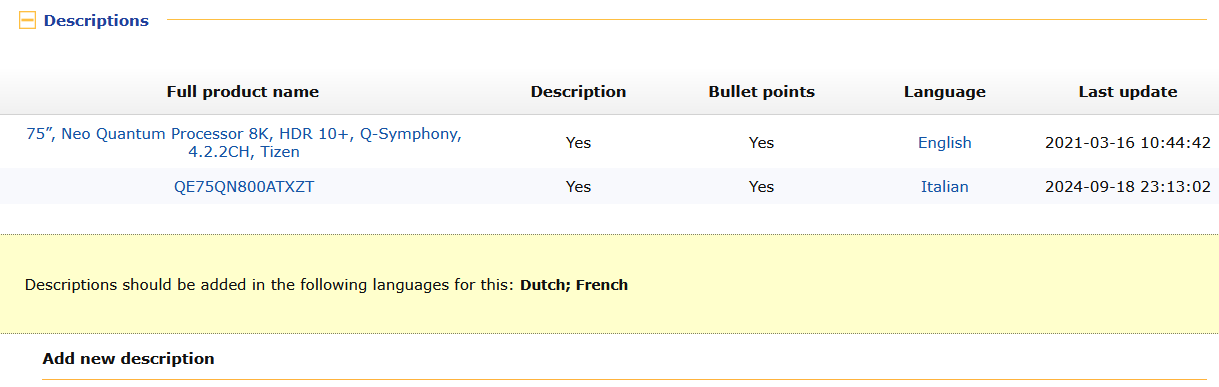Click Description 'Yes' in the English row
Screen dimensions: 1219x387
point(578,143)
